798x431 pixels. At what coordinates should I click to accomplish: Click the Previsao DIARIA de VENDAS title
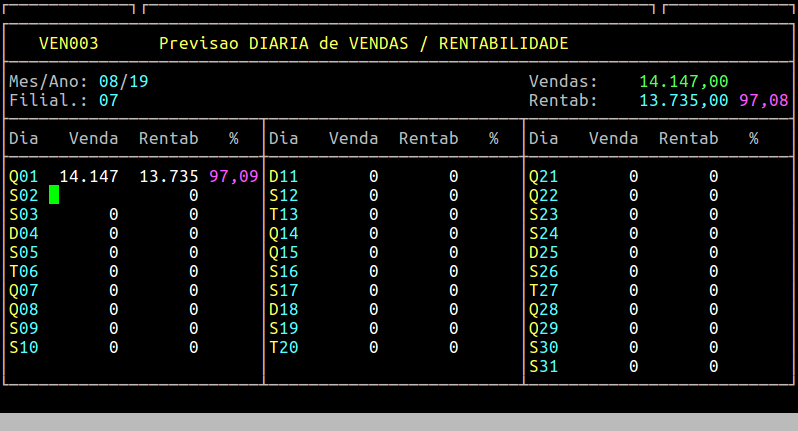pos(363,43)
